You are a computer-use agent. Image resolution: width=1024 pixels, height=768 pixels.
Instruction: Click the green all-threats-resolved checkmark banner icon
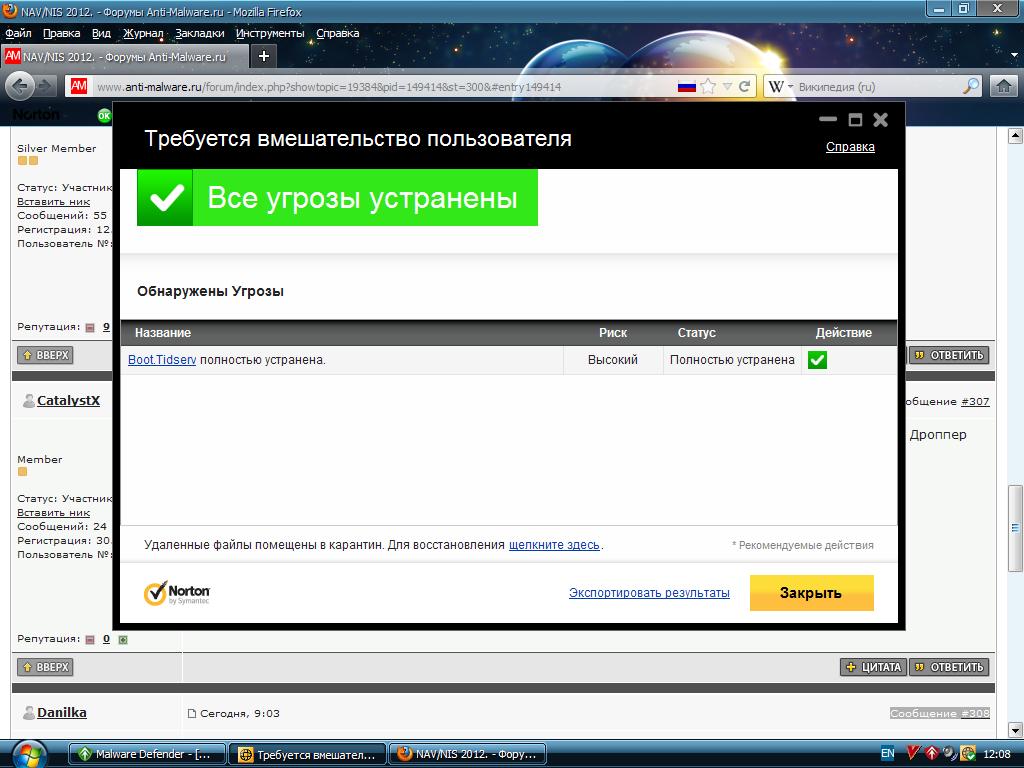(165, 197)
